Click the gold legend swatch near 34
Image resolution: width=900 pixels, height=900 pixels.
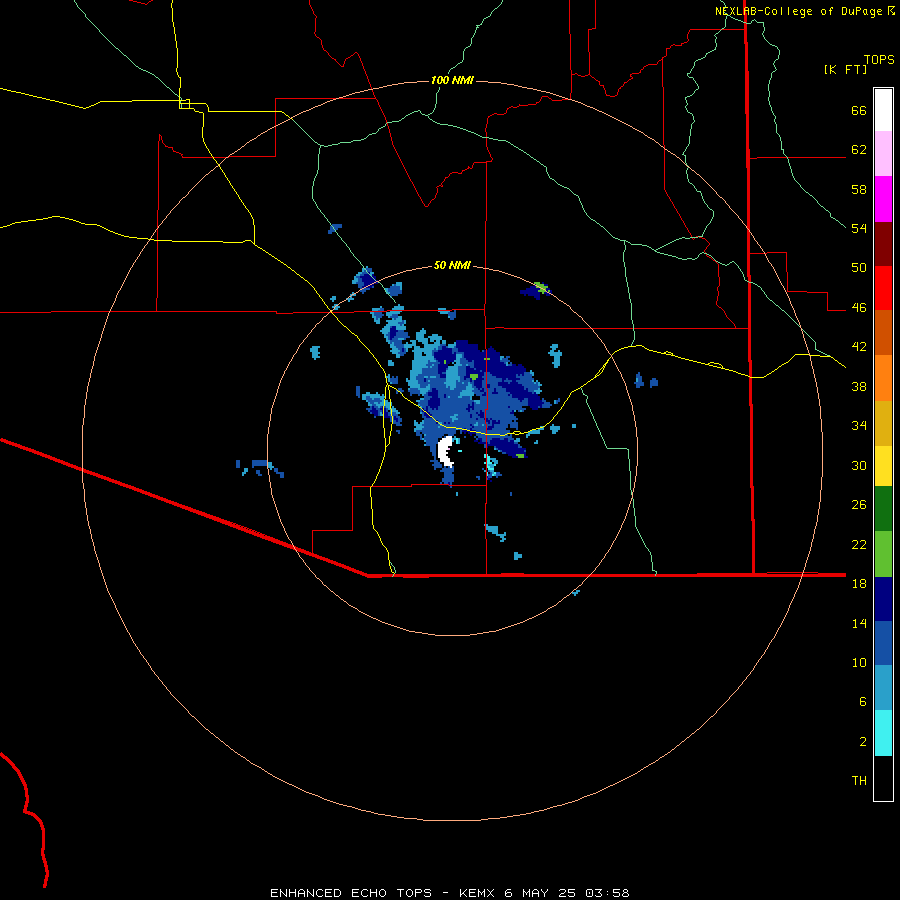point(883,423)
